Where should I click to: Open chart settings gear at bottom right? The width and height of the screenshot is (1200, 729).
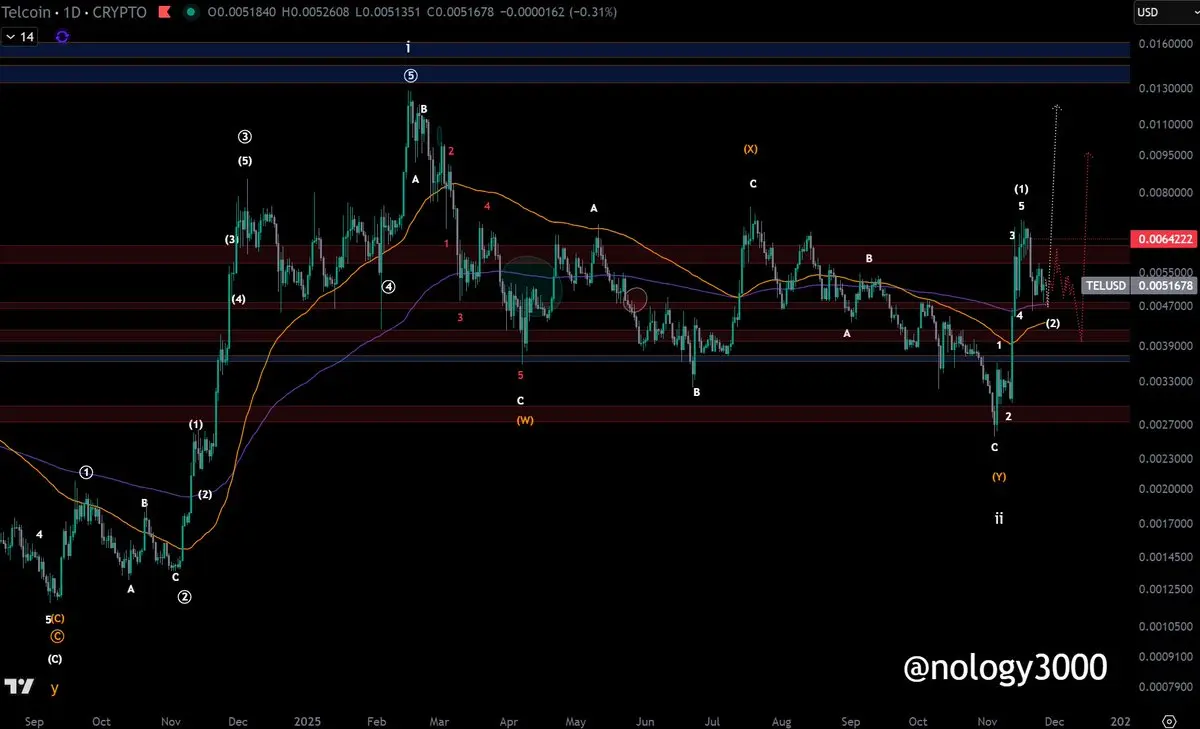coord(1168,720)
